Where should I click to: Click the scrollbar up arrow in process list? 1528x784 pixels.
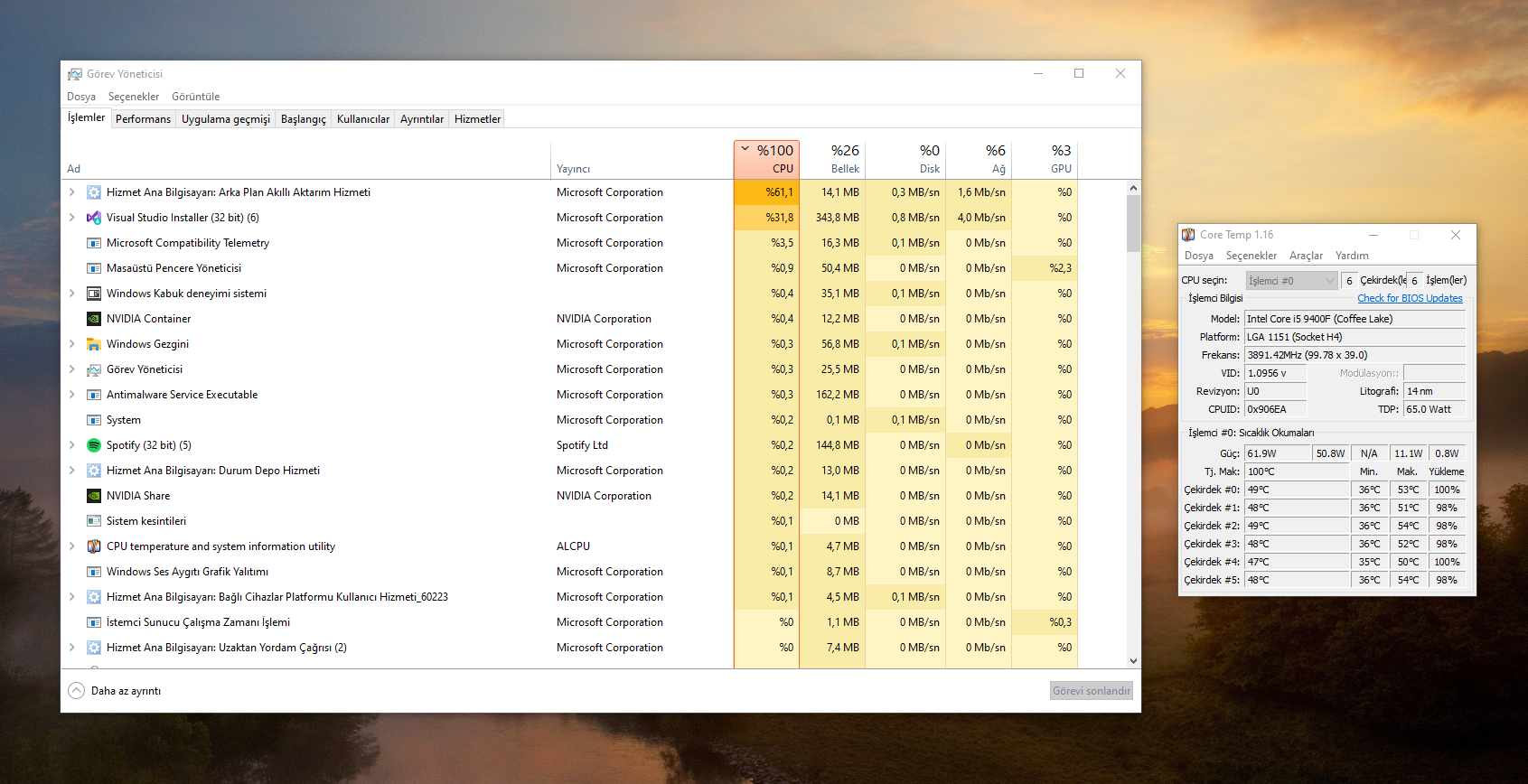pos(1133,188)
